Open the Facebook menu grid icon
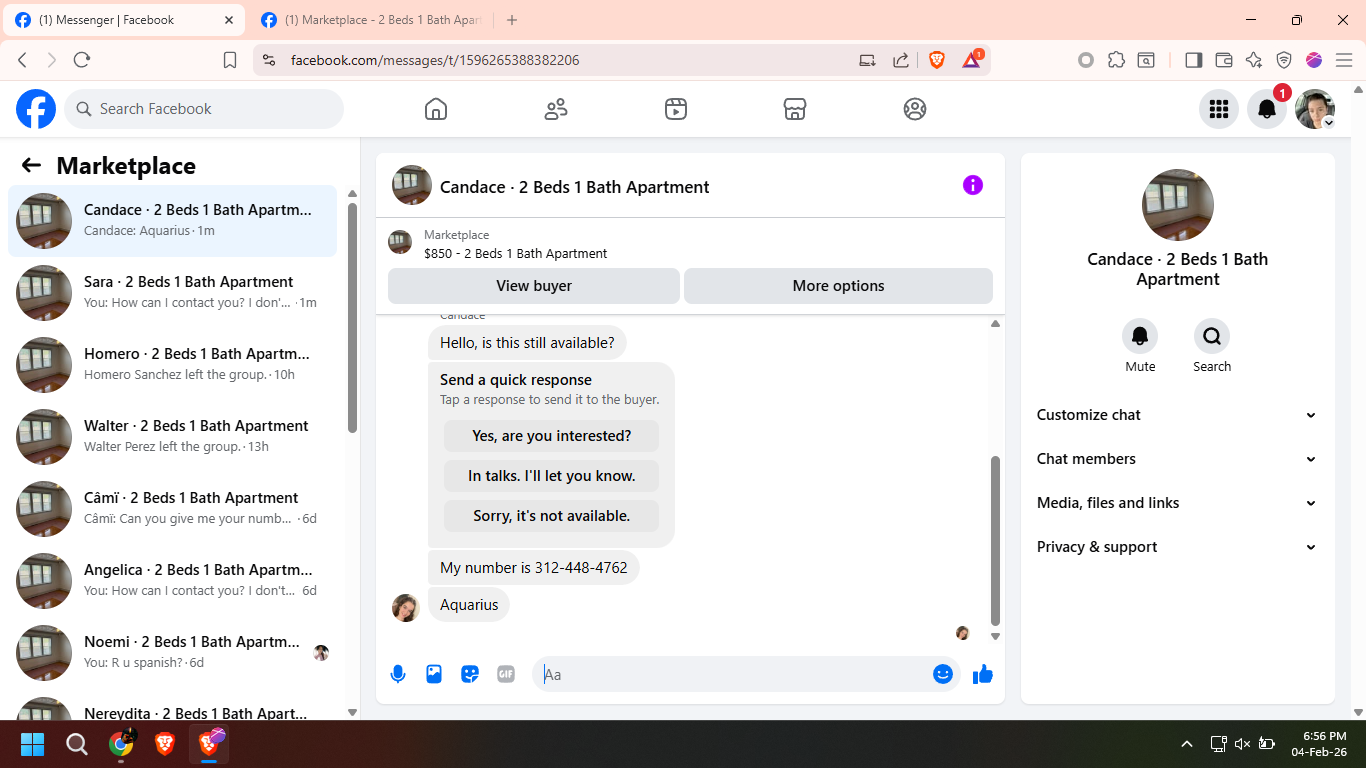 [1218, 109]
